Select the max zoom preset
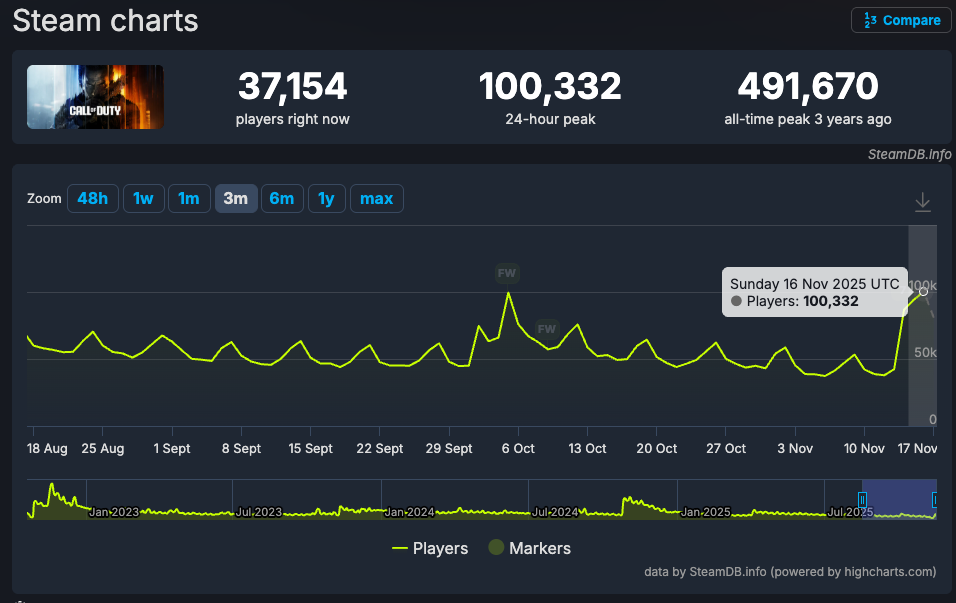The width and height of the screenshot is (956, 603). [376, 198]
